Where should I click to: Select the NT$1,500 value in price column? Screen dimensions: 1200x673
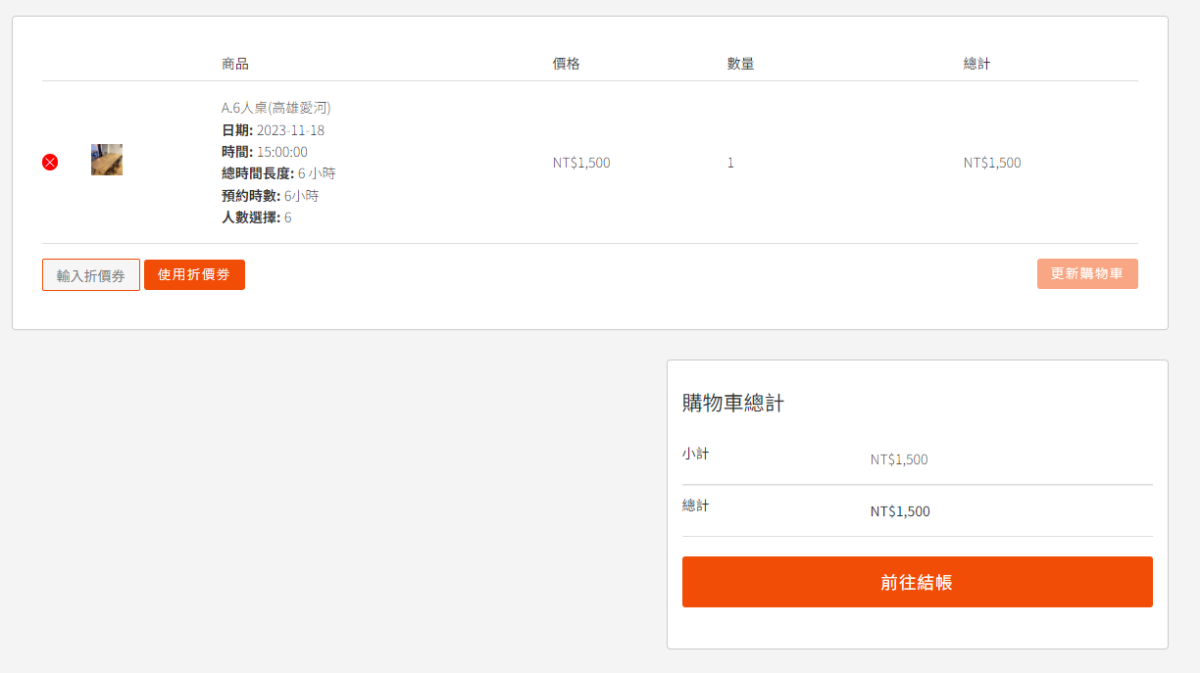click(x=581, y=163)
